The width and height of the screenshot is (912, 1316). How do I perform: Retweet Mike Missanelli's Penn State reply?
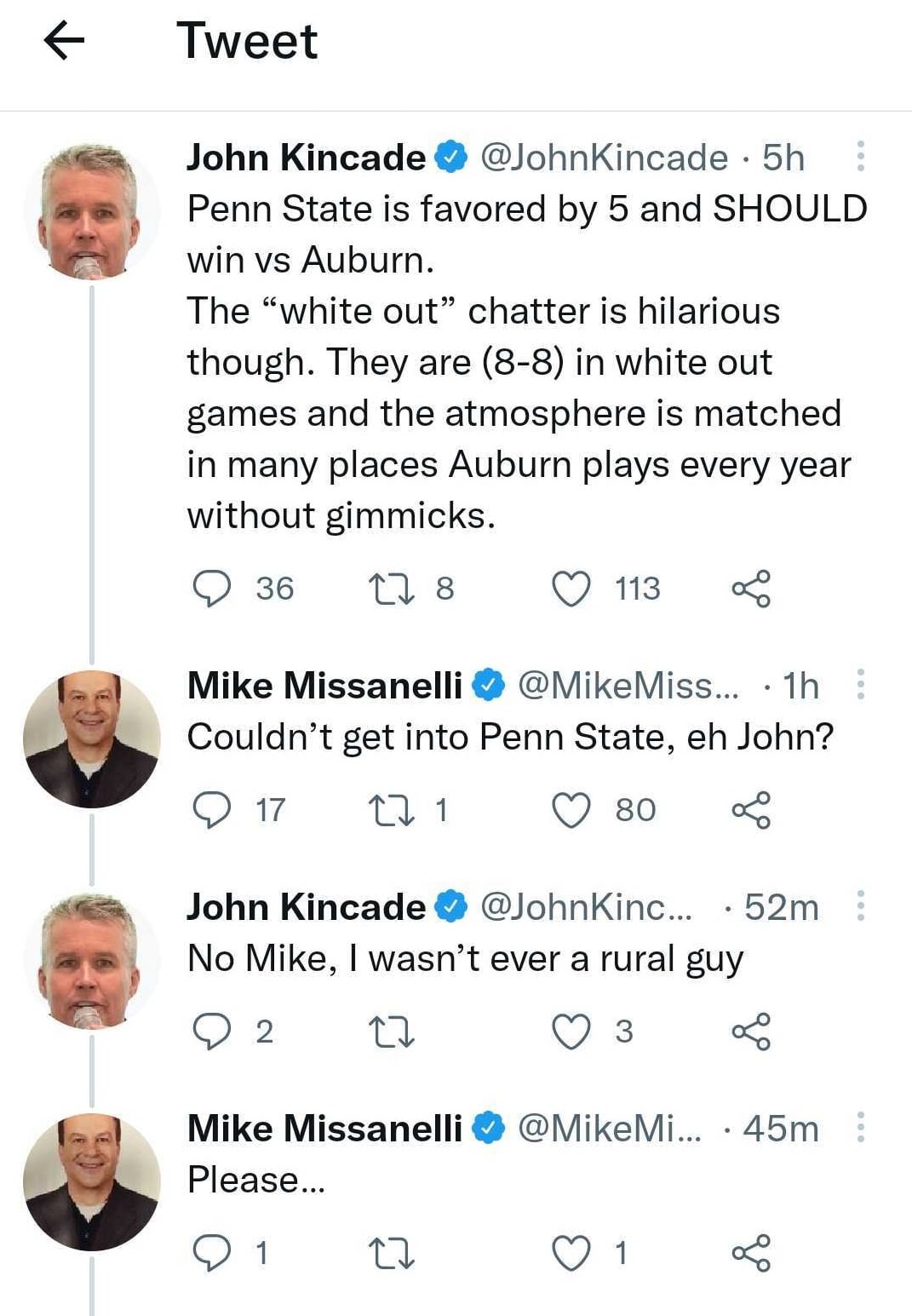(x=391, y=810)
